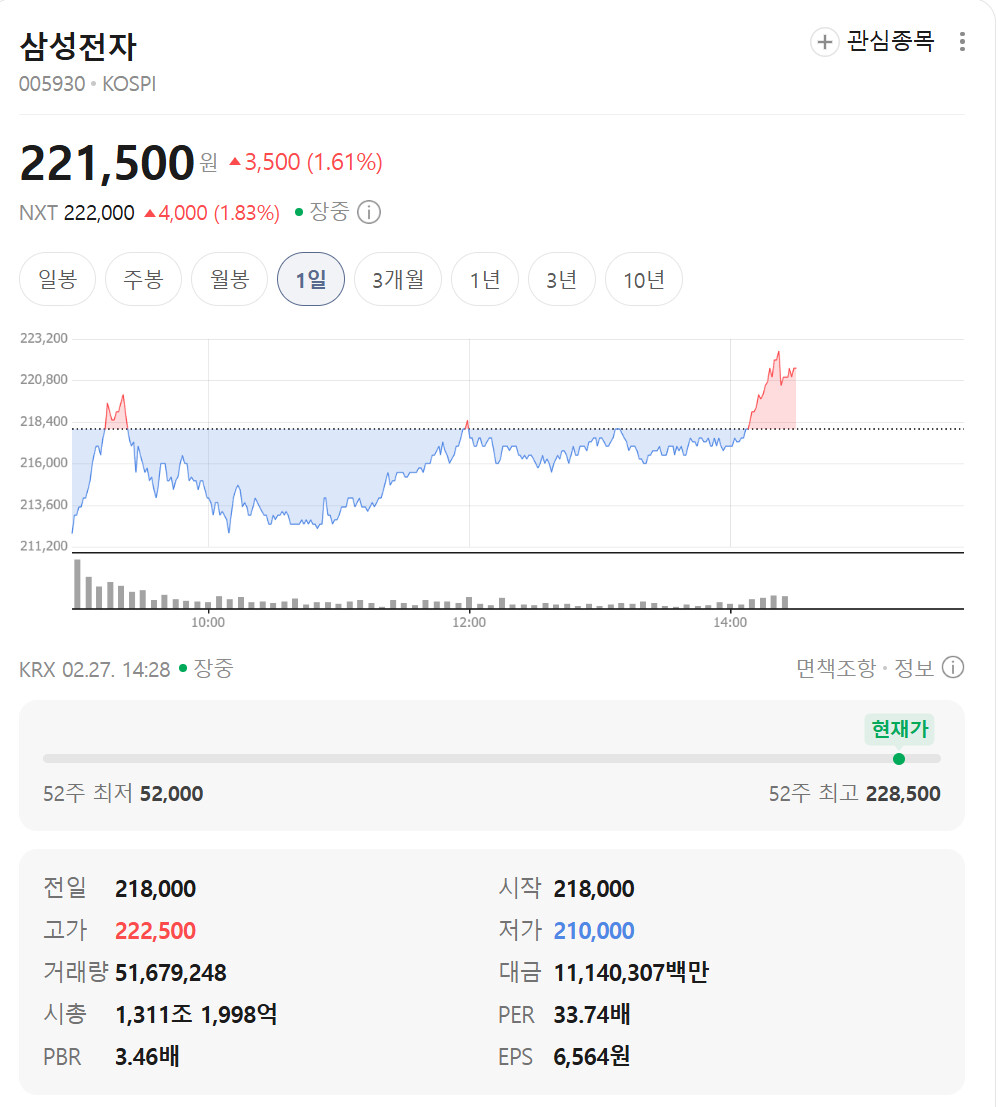The image size is (998, 1107).
Task: Switch chart to 10년 range
Action: [x=643, y=279]
